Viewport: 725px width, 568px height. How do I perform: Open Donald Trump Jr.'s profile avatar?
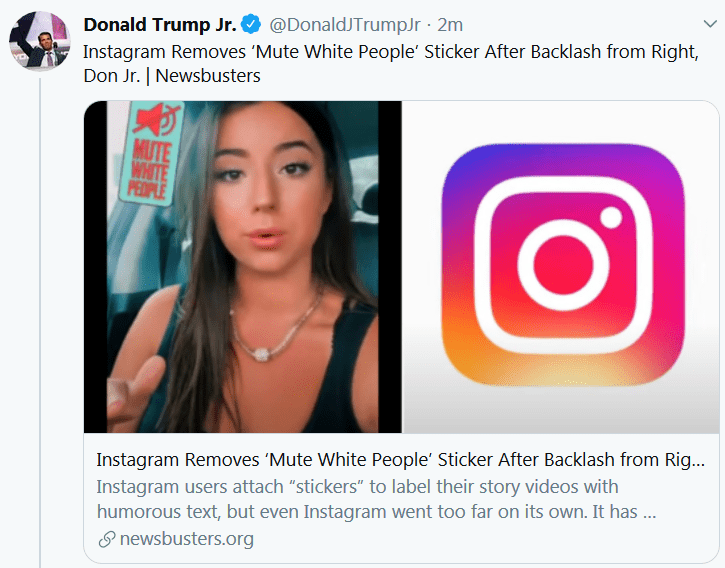pos(39,42)
